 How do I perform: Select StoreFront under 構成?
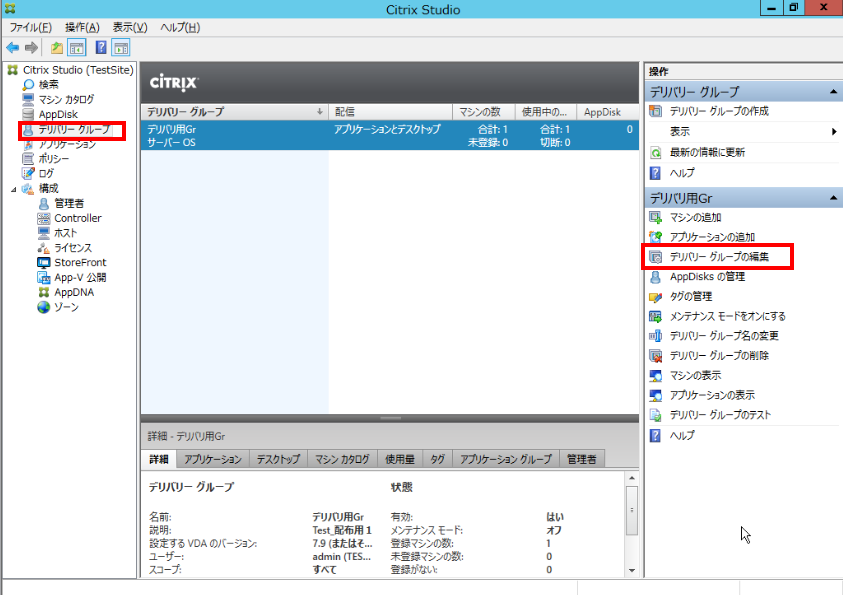[80, 262]
